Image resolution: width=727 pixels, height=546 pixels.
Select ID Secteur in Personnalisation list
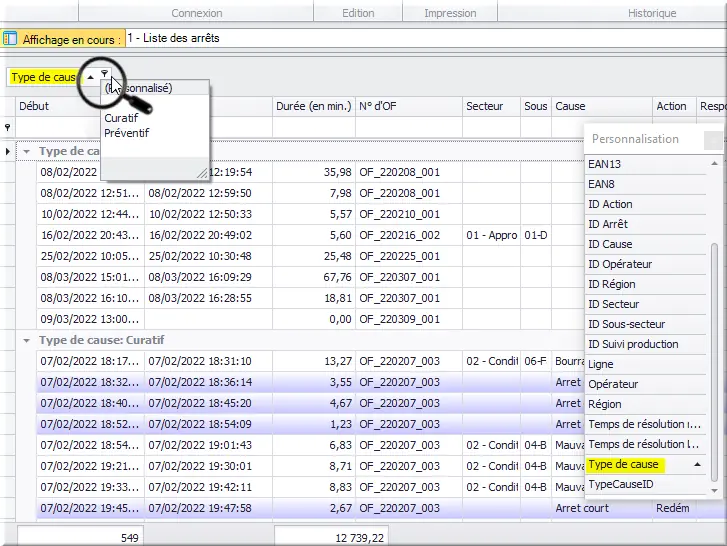645,304
